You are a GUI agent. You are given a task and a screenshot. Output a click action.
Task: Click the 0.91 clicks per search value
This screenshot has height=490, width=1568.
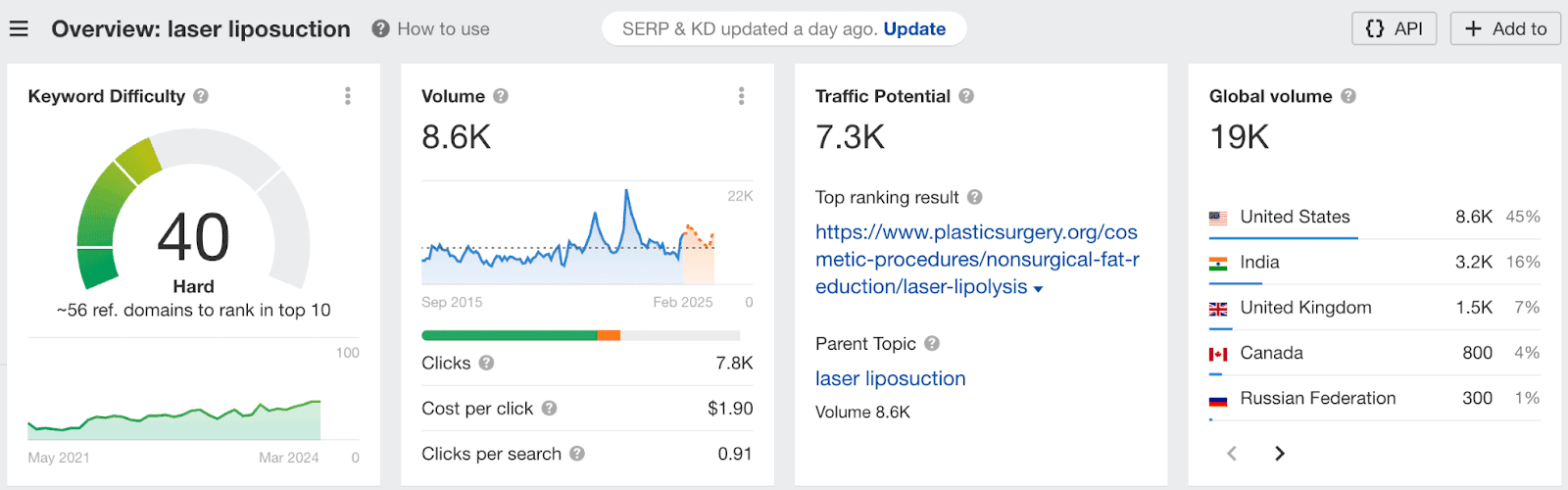pyautogui.click(x=735, y=453)
